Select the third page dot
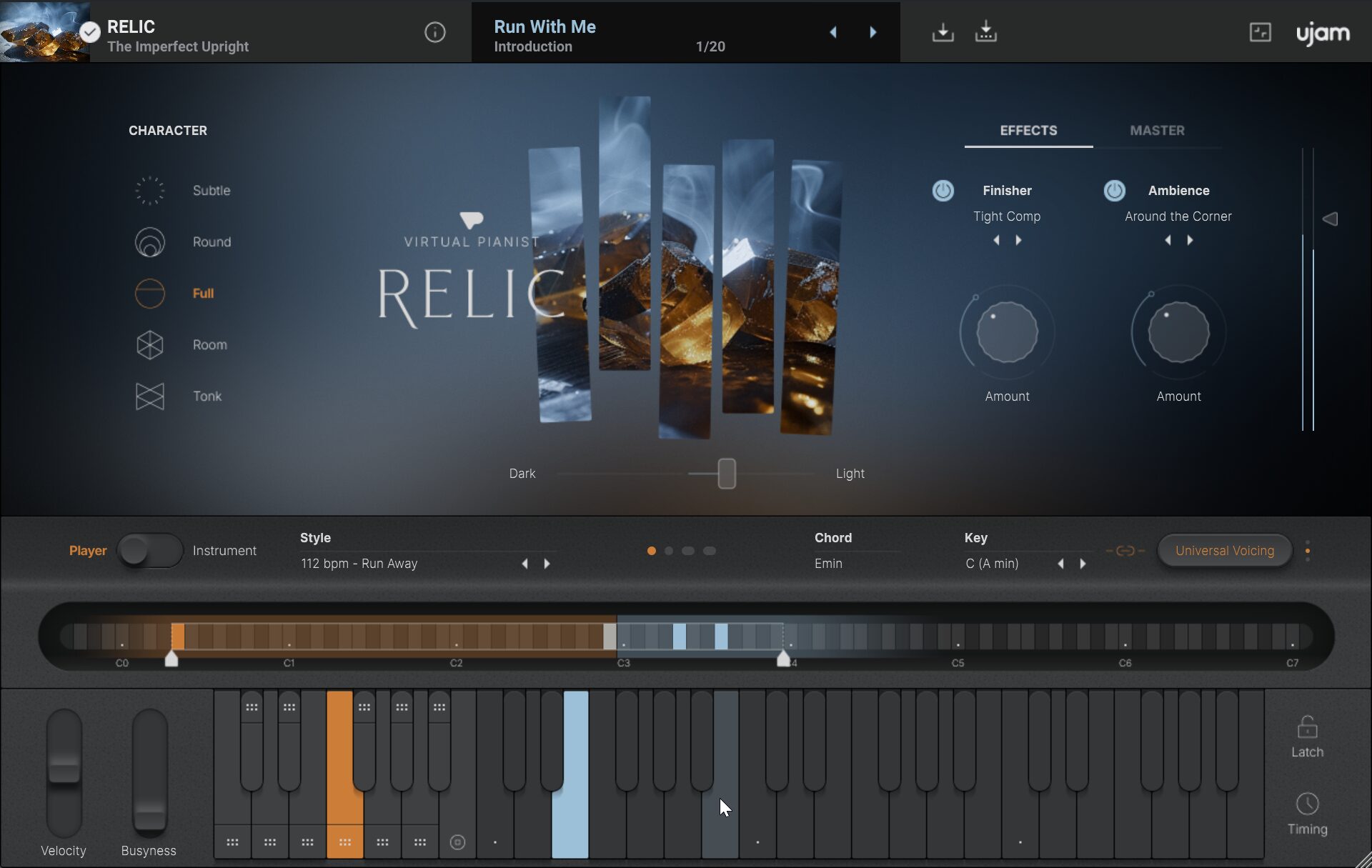Screen dimensions: 1372x868 pyautogui.click(x=688, y=551)
